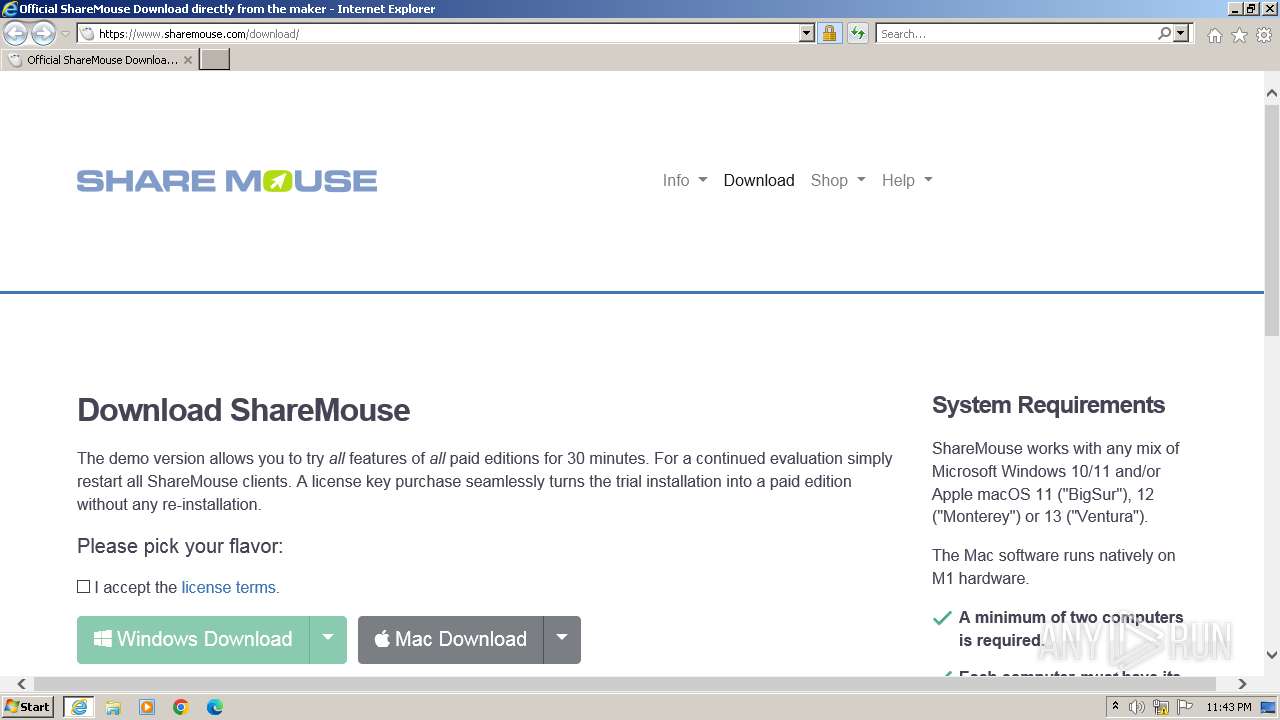Click the search magnifier icon
The image size is (1280, 720).
pos(1164,33)
